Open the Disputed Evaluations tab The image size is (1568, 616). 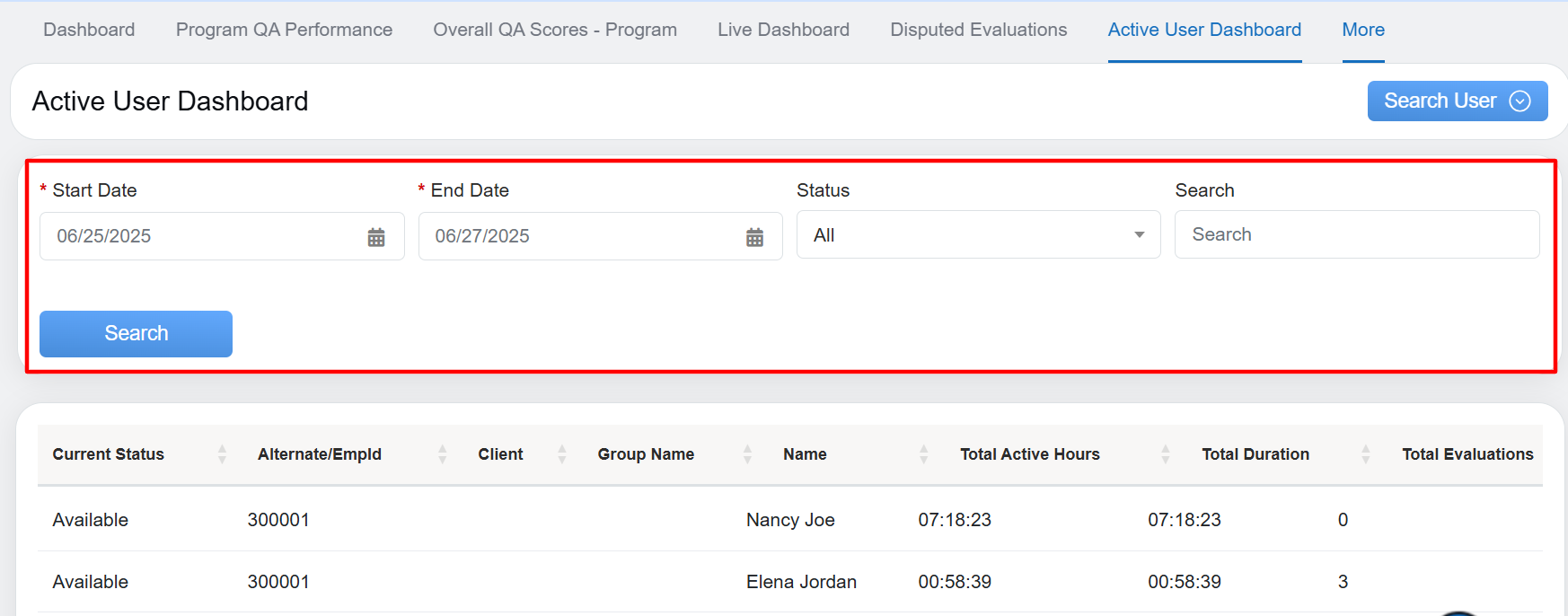pos(978,30)
